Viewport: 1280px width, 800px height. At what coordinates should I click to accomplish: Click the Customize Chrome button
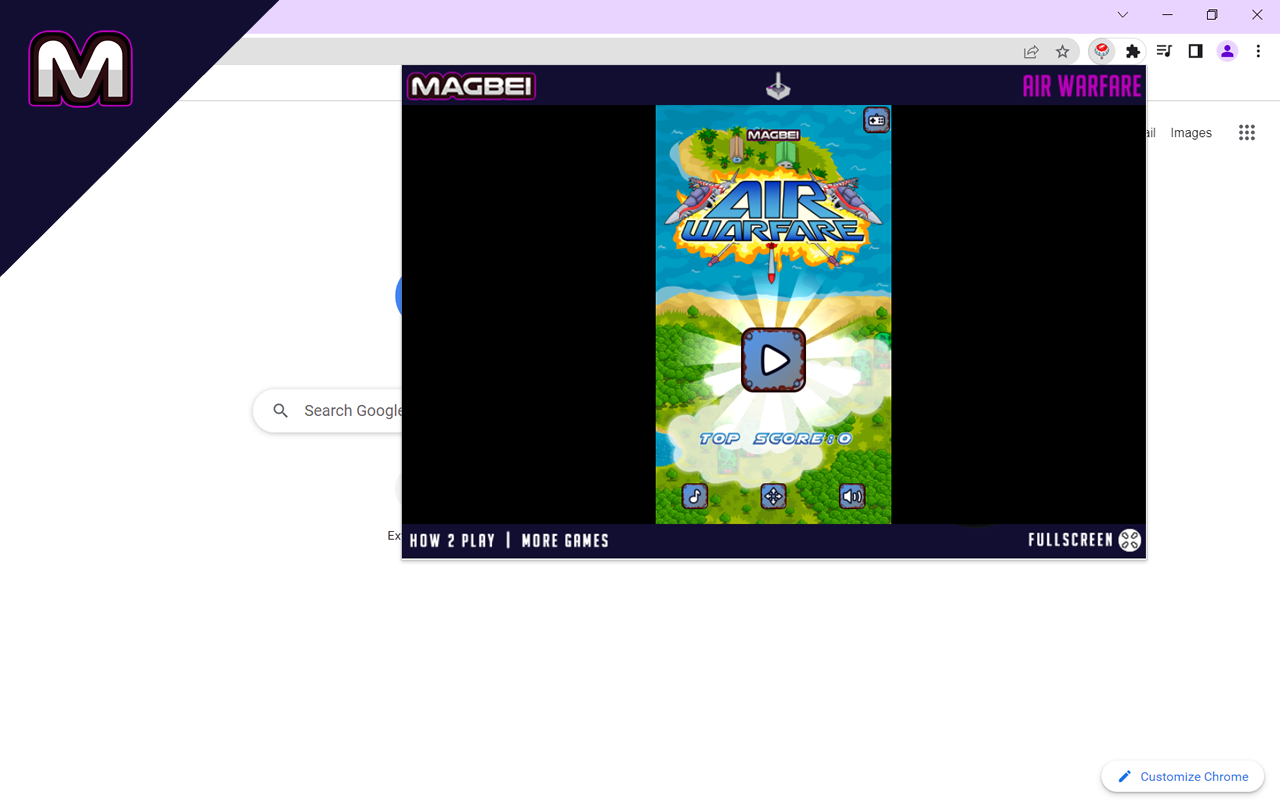1183,776
